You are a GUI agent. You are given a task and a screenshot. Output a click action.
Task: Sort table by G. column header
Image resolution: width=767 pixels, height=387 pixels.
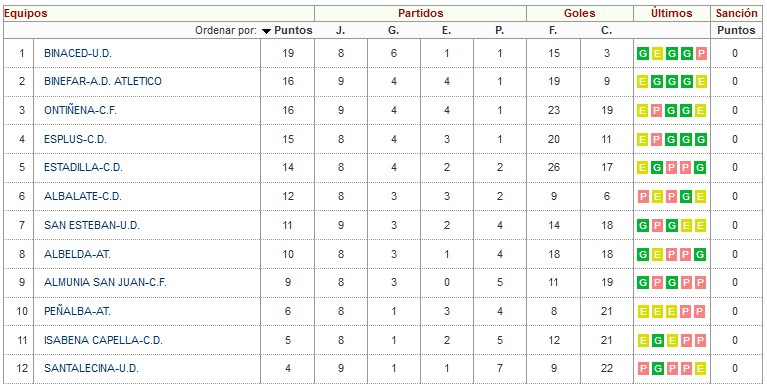point(394,30)
